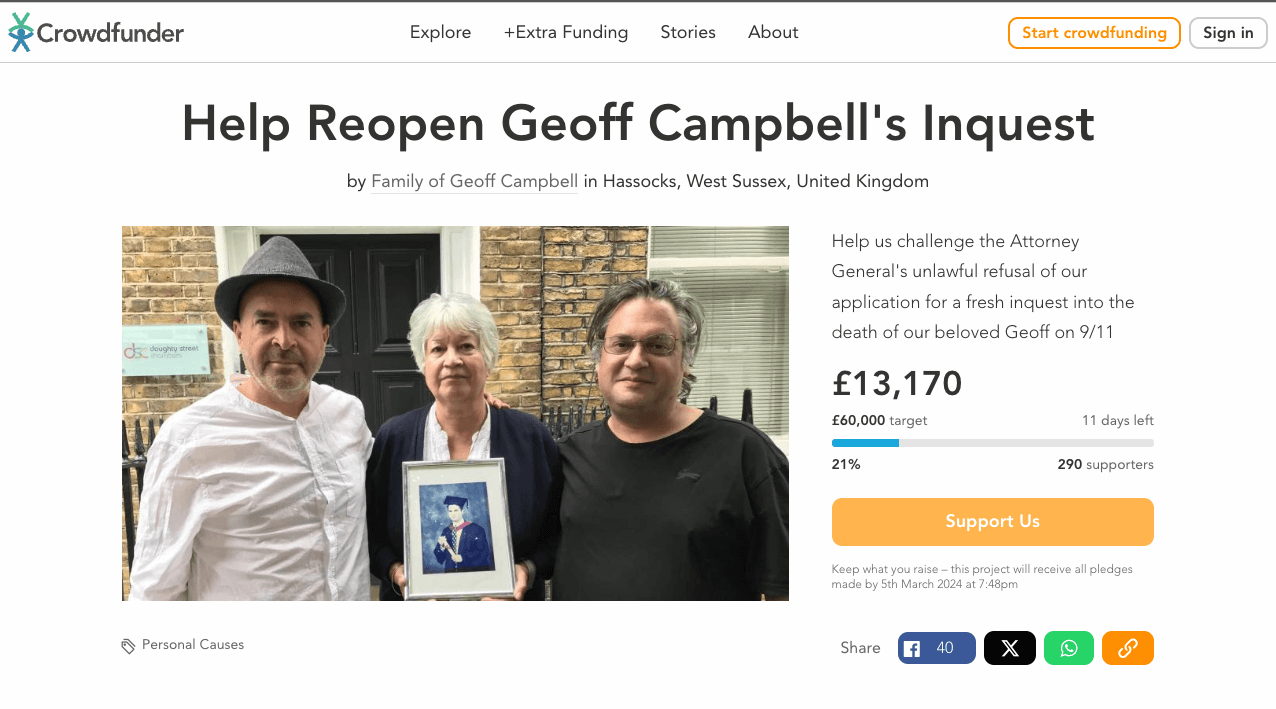Open the +Extra Funding menu
1276x709 pixels.
click(x=566, y=32)
